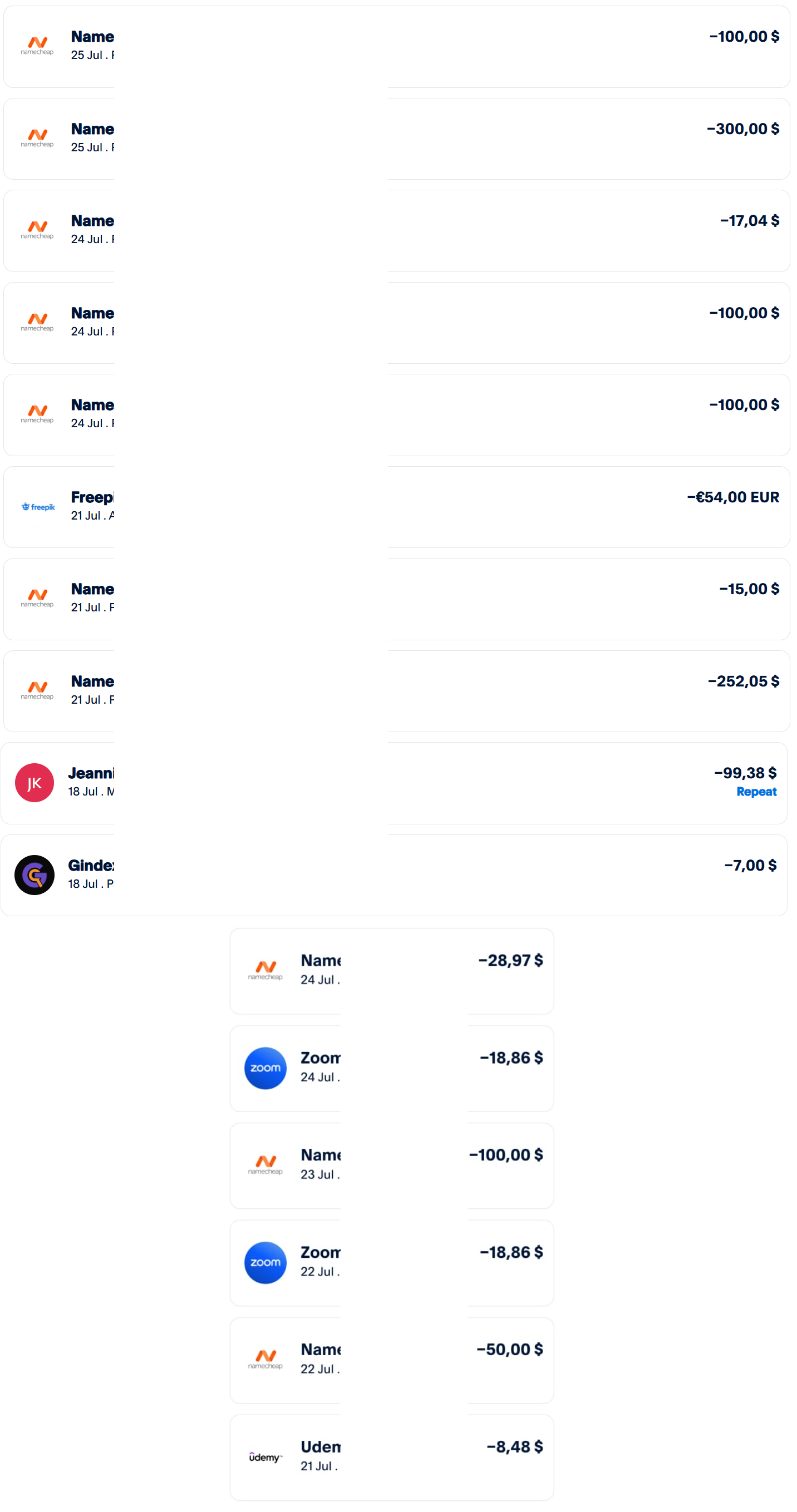Open the -15,00 $ Namecheap transaction
The height and width of the screenshot is (1512, 797).
pos(396,599)
